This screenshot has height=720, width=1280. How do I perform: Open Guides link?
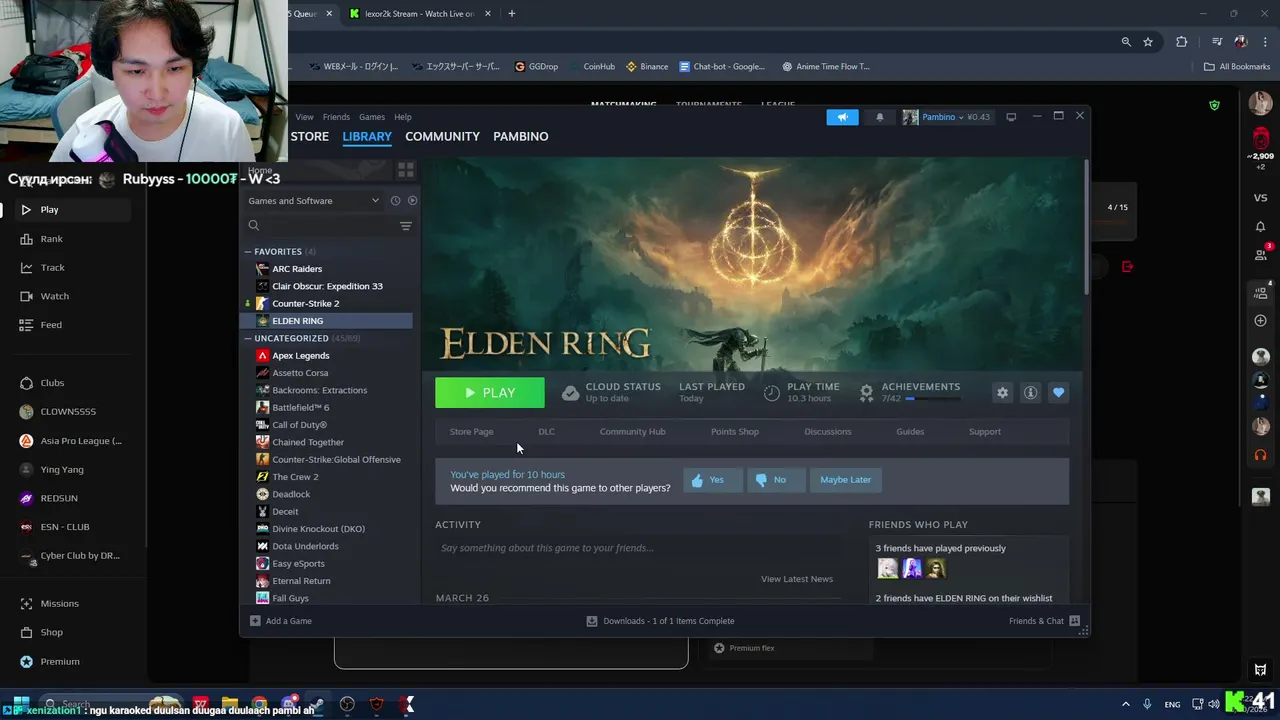pyautogui.click(x=910, y=432)
